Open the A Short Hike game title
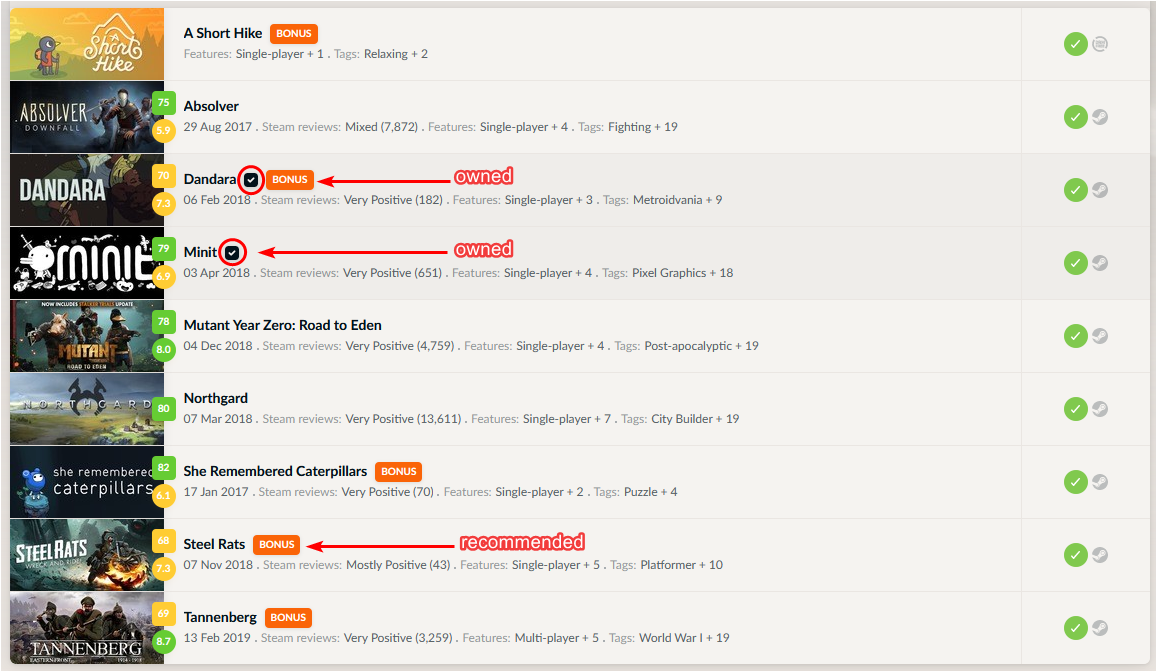The width and height of the screenshot is (1157, 672). (223, 33)
